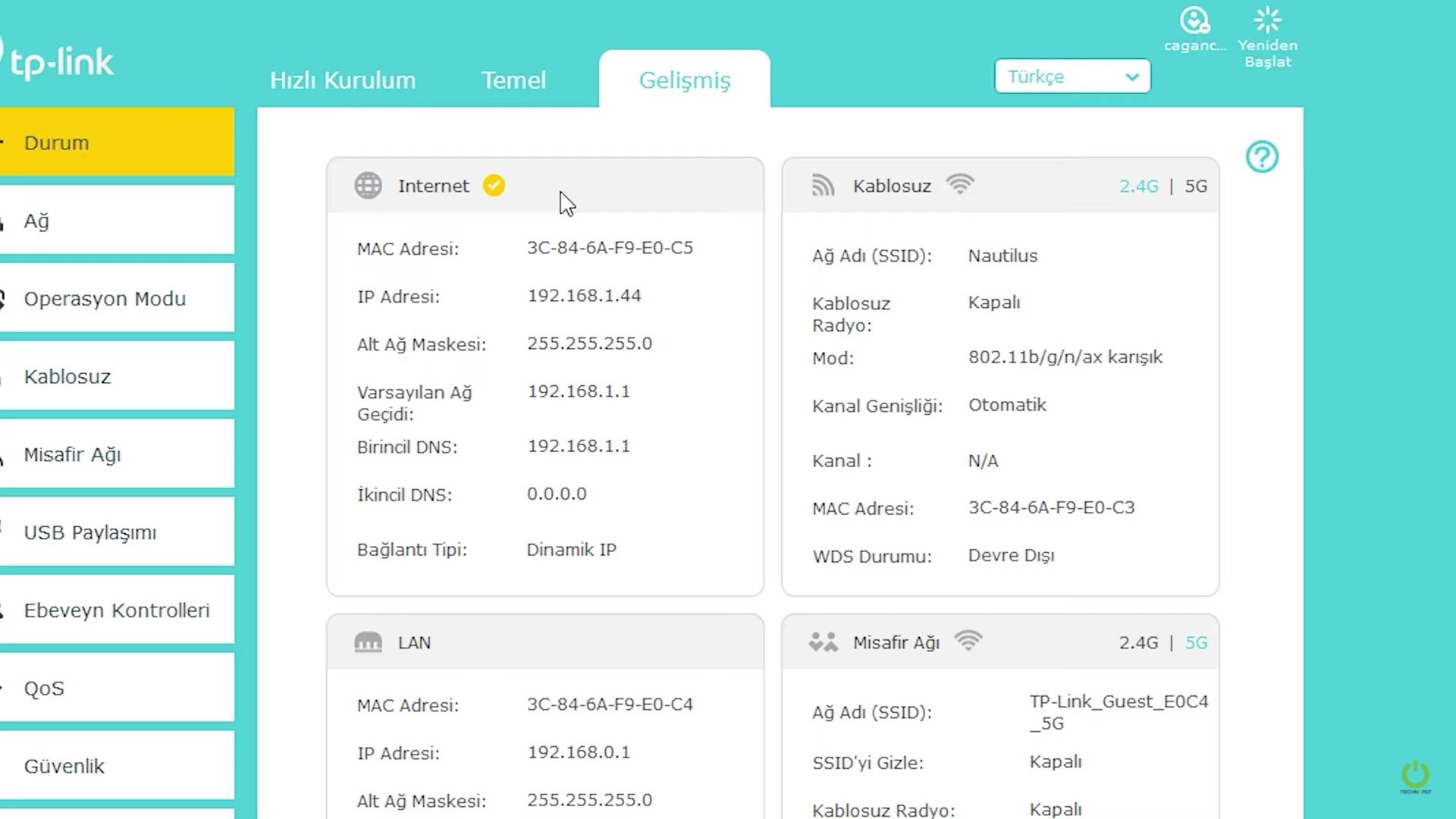Viewport: 1456px width, 819px height.
Task: Open the Türkçe language dropdown
Action: (1072, 77)
